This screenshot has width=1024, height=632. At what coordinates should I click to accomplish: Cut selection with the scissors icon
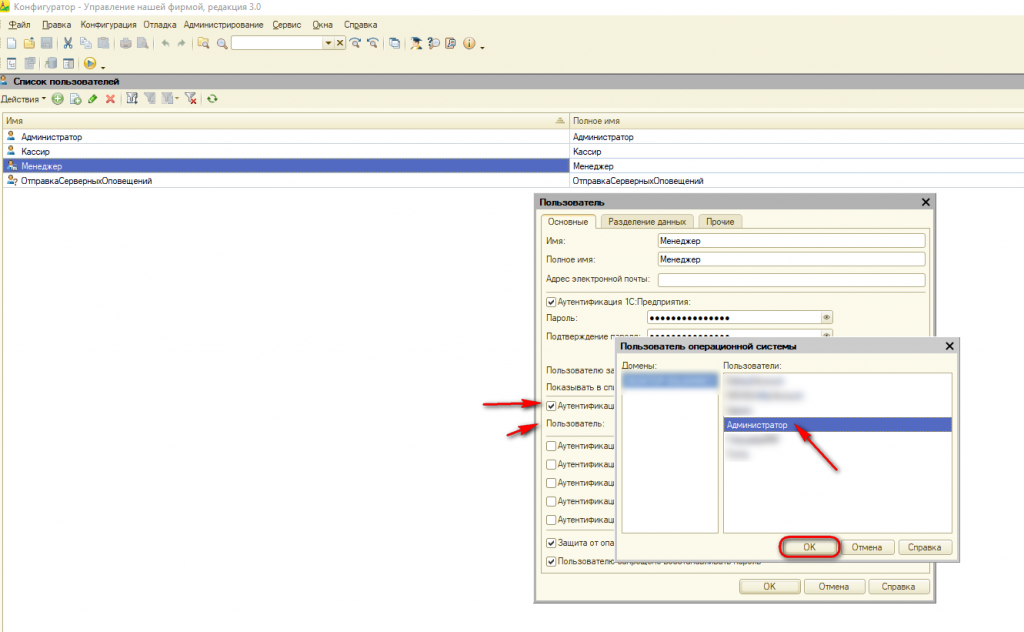pos(68,43)
